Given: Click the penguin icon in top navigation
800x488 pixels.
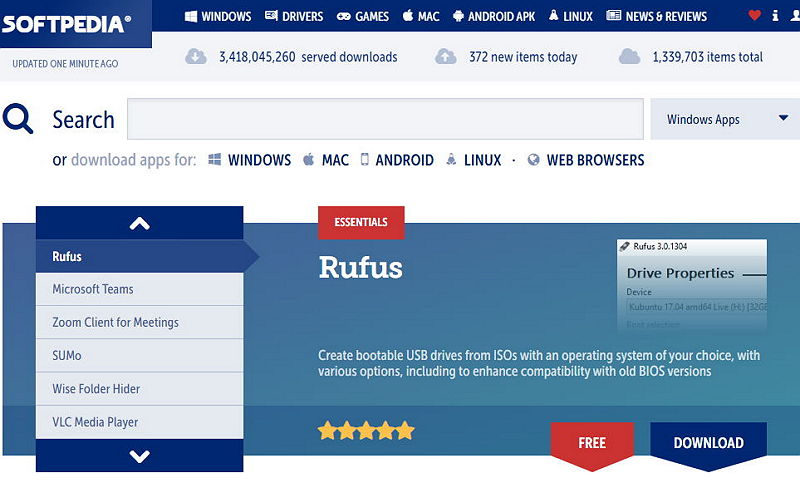Looking at the screenshot, I should point(554,15).
